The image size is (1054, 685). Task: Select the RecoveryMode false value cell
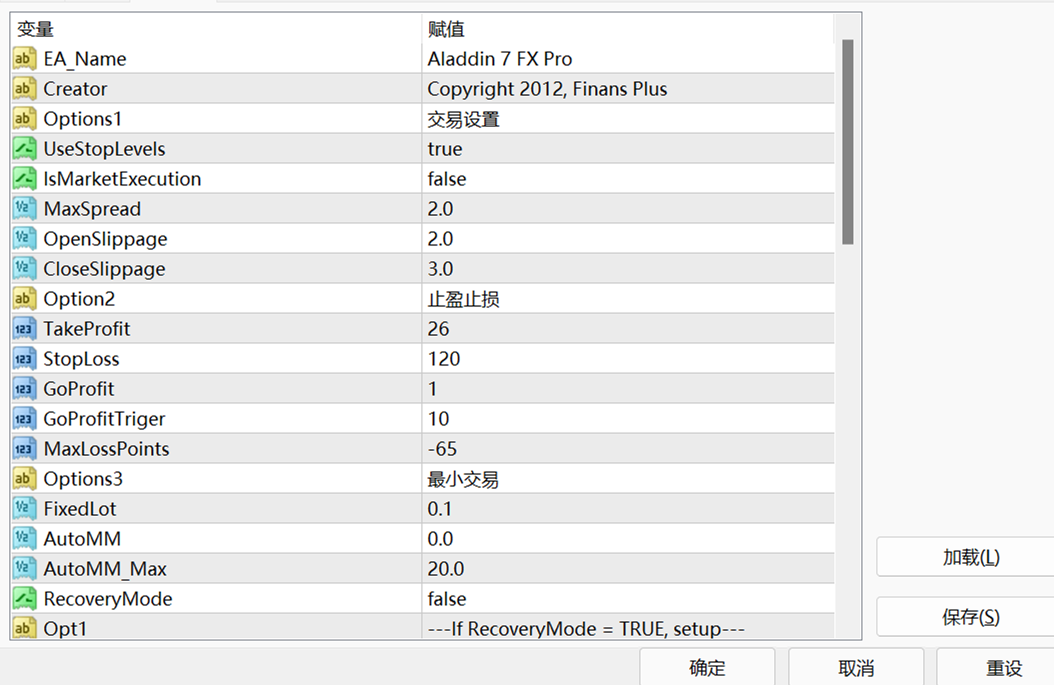[627, 599]
